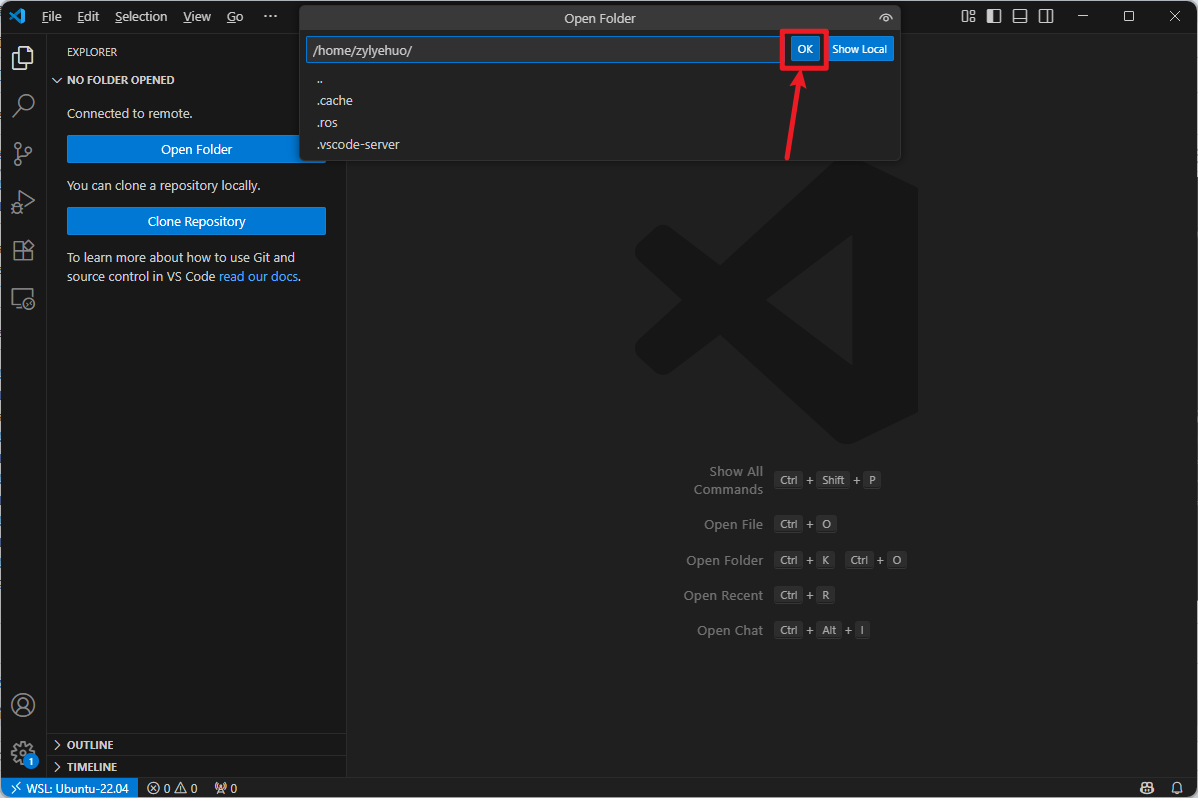The height and width of the screenshot is (798, 1198).
Task: Click the Open Recent hint text
Action: tap(723, 595)
